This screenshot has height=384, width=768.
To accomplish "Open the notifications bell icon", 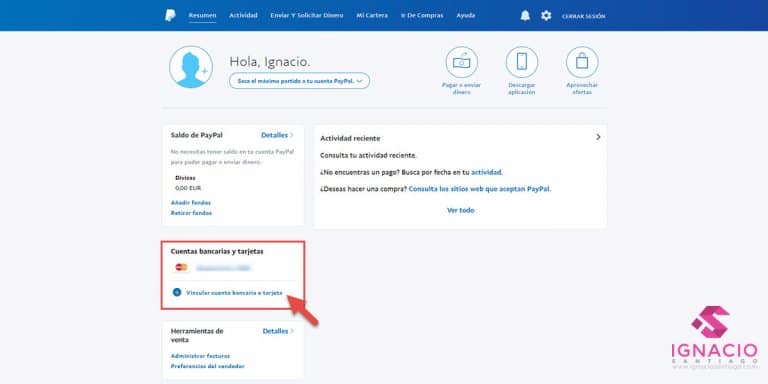I will point(525,16).
